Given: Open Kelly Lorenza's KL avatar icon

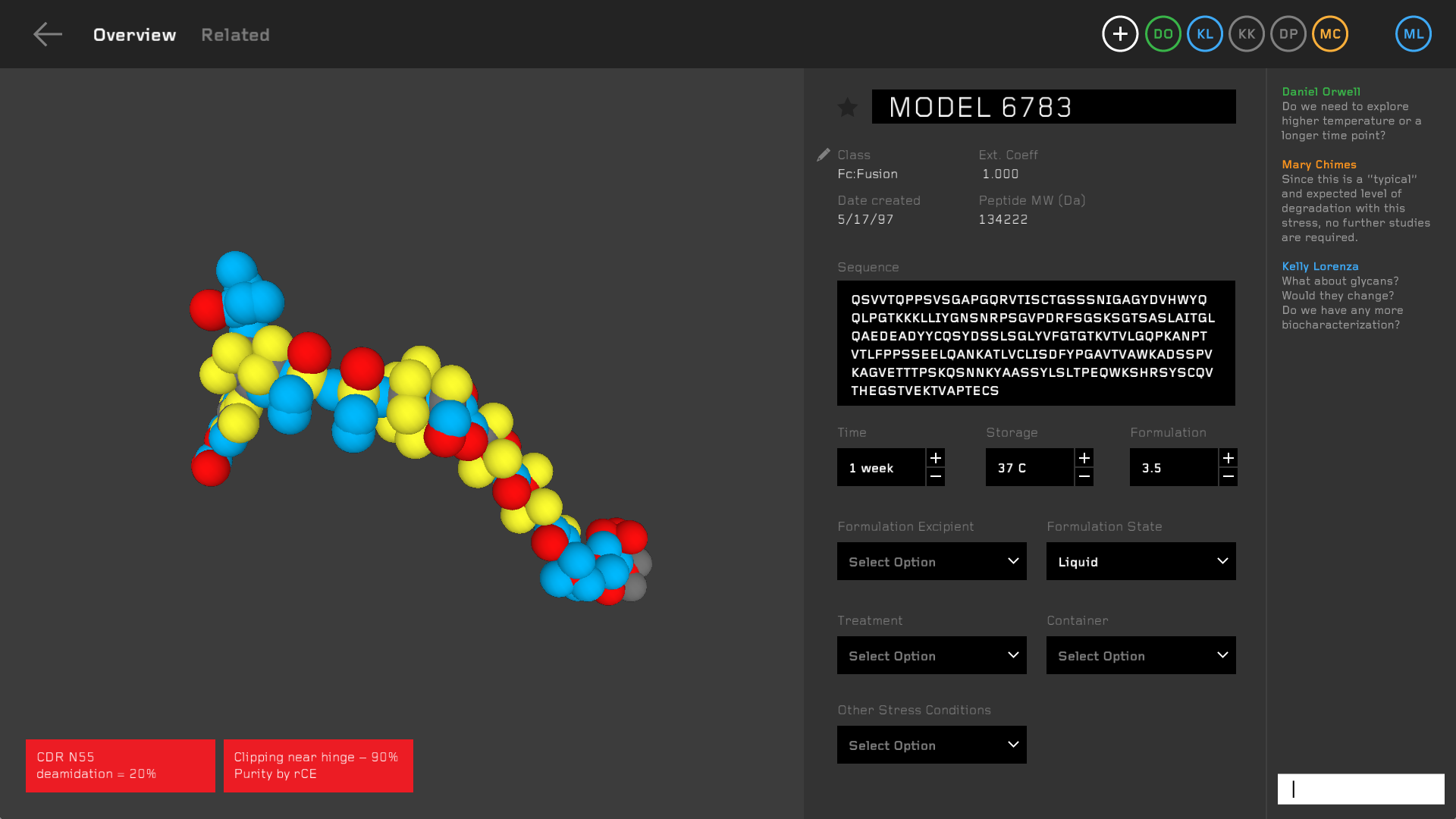Looking at the screenshot, I should click(1204, 33).
